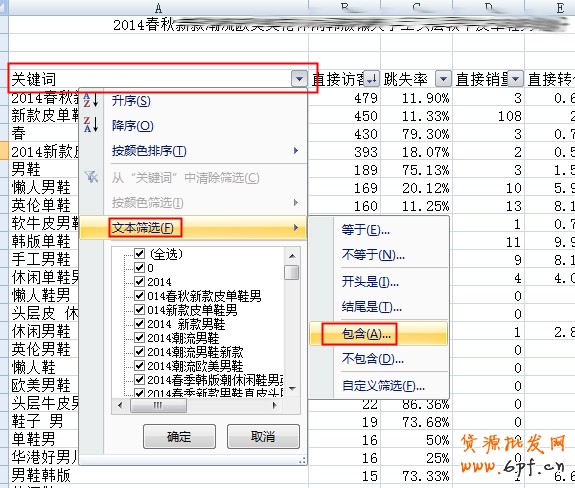The height and width of the screenshot is (488, 575).
Task: Click the 取消 button
Action: tap(263, 437)
